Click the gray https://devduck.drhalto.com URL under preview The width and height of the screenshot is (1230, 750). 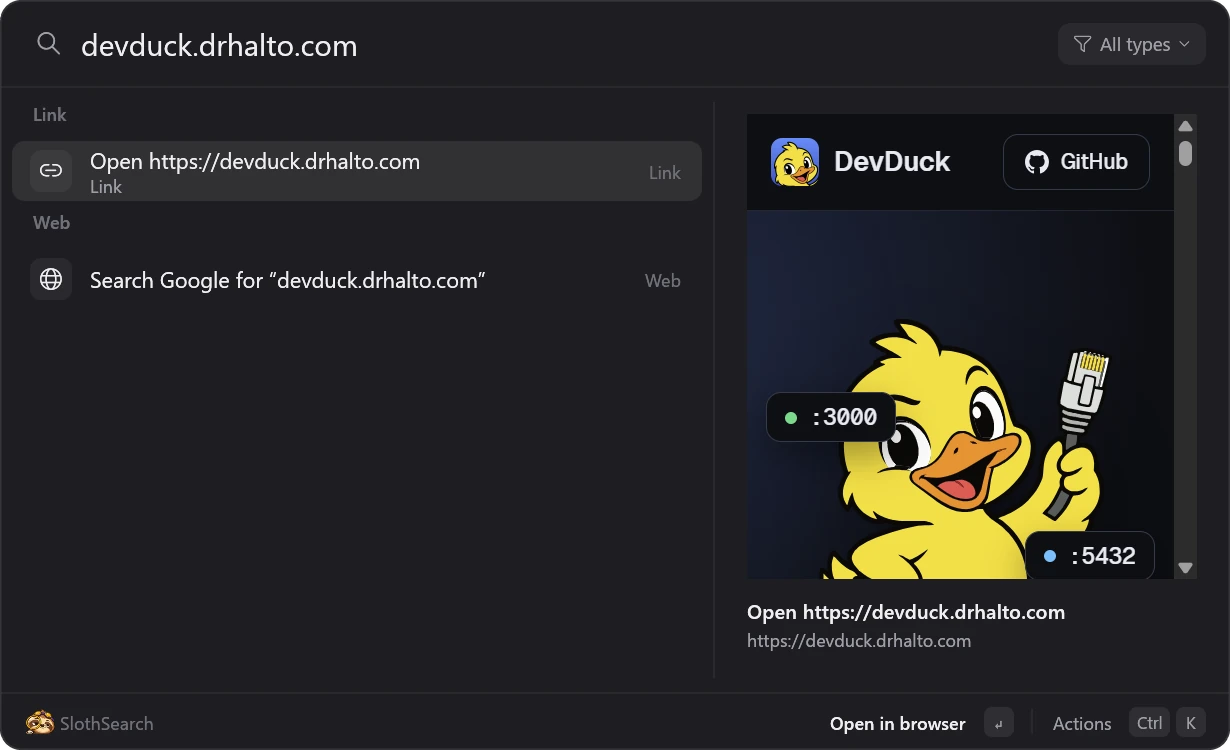(859, 641)
